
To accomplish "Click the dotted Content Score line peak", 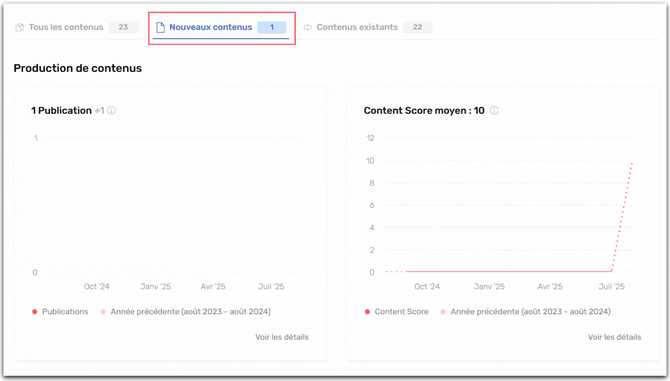I will [632, 163].
